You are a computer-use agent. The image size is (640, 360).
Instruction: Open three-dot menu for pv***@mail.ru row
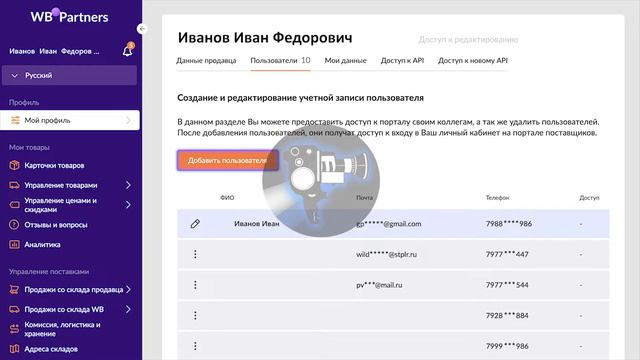click(195, 285)
